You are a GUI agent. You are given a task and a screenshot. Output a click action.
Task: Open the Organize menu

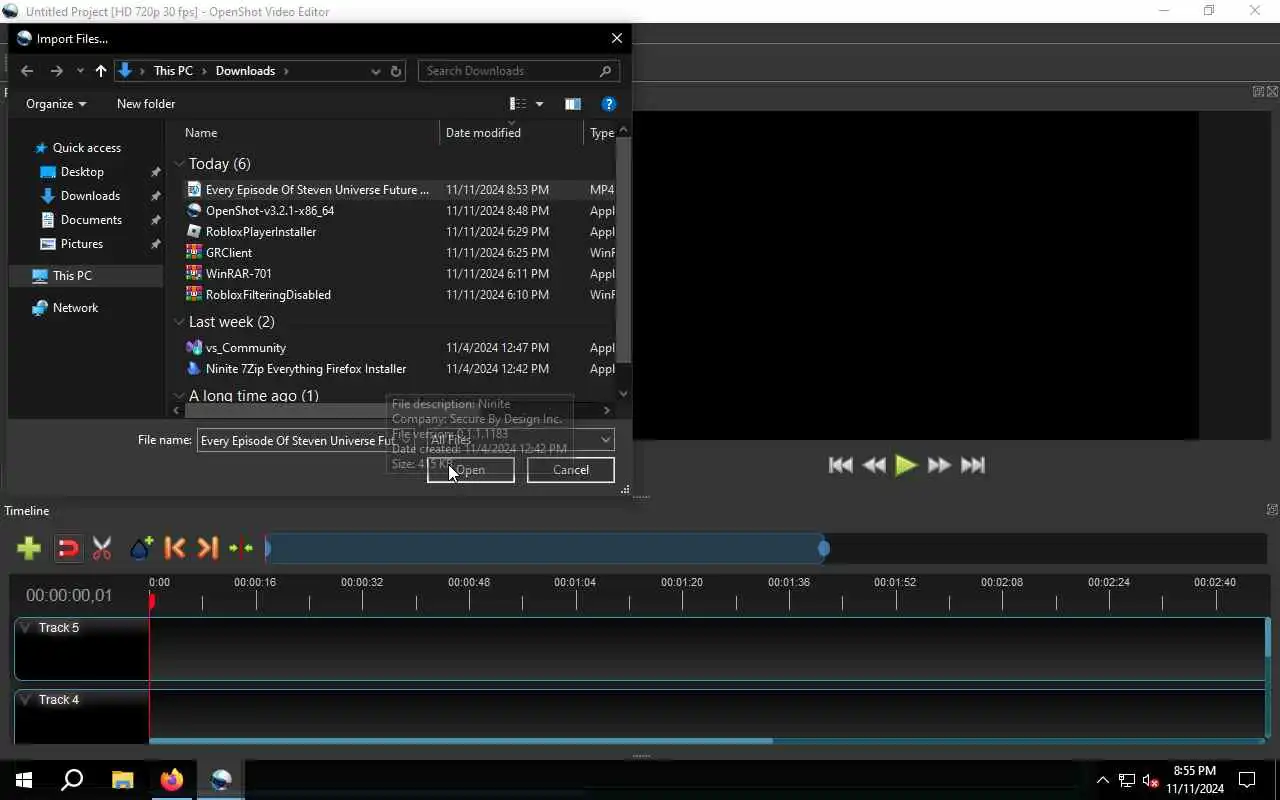click(x=56, y=104)
